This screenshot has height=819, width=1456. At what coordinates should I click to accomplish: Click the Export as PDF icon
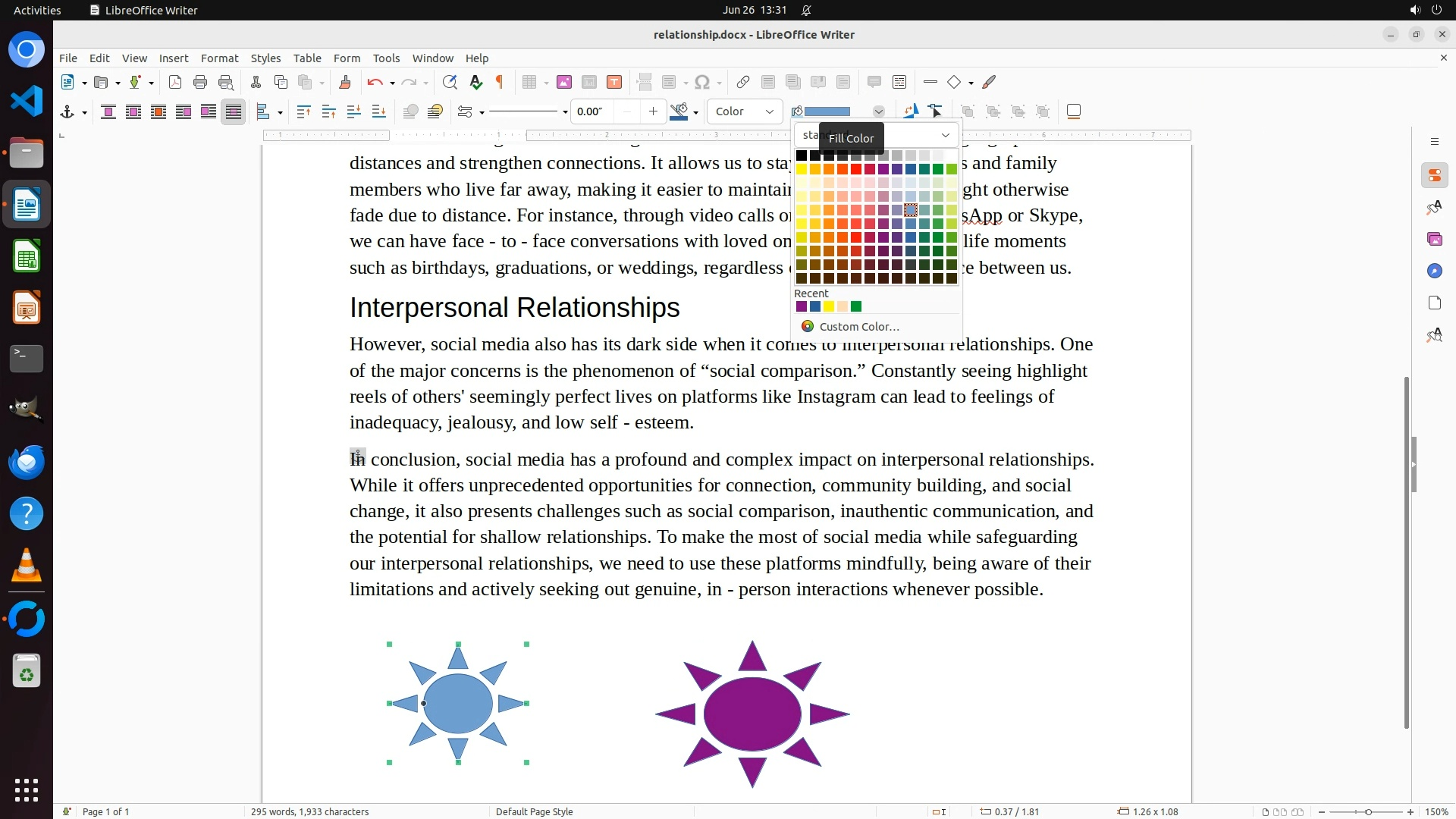(175, 82)
